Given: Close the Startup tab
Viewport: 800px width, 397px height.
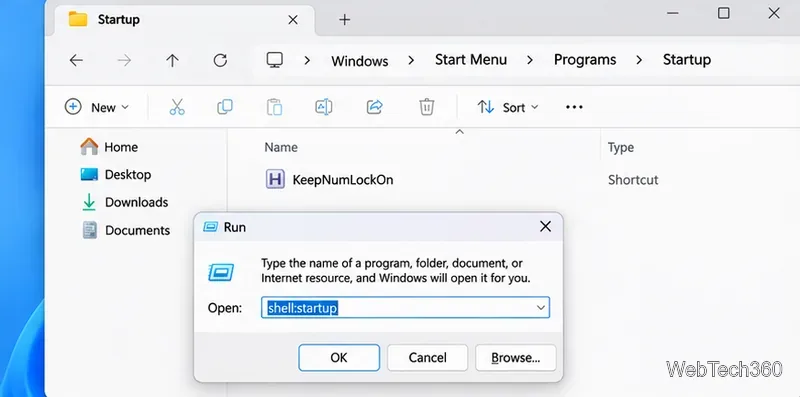Looking at the screenshot, I should click(293, 20).
